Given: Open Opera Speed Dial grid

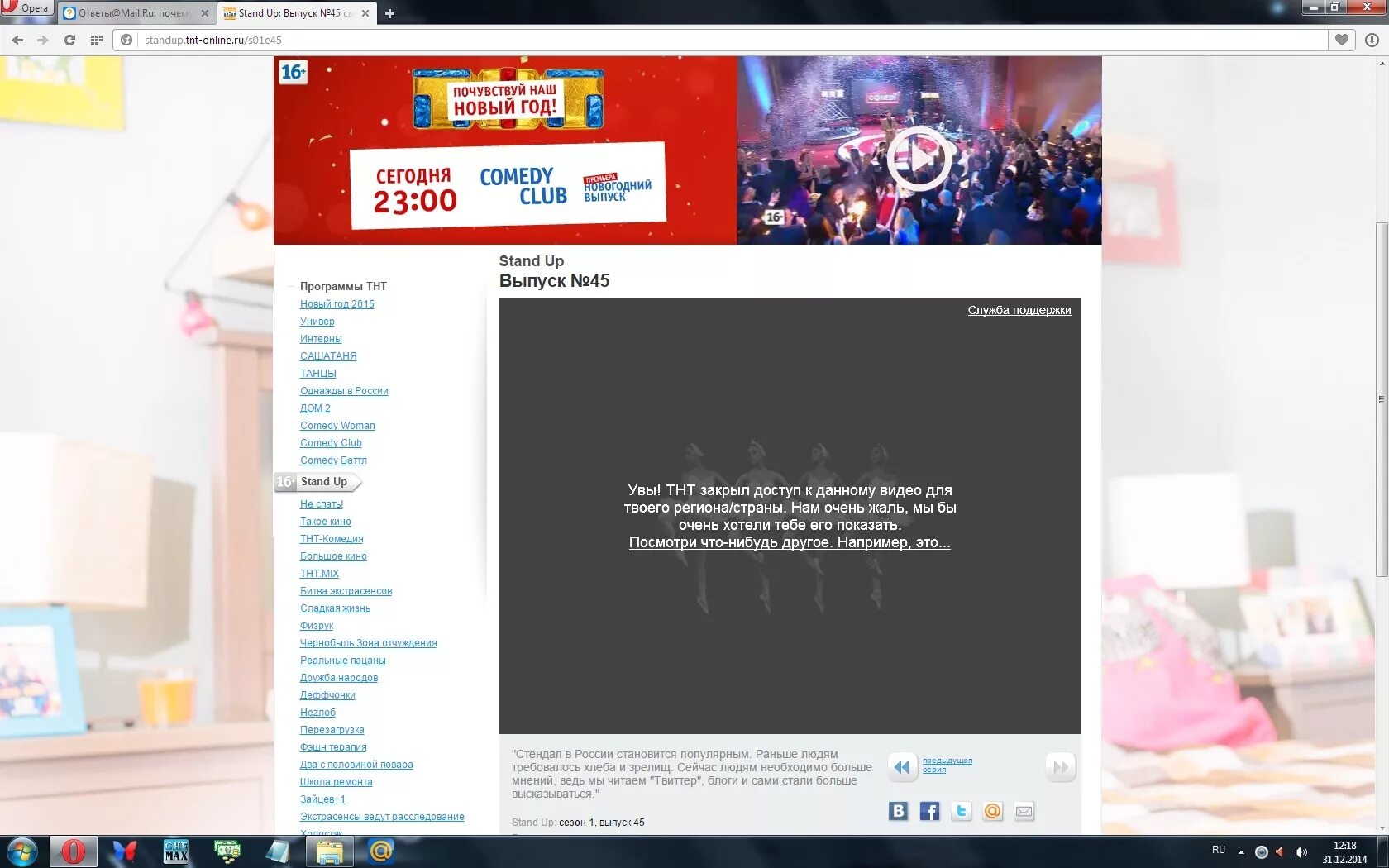Looking at the screenshot, I should point(97,40).
